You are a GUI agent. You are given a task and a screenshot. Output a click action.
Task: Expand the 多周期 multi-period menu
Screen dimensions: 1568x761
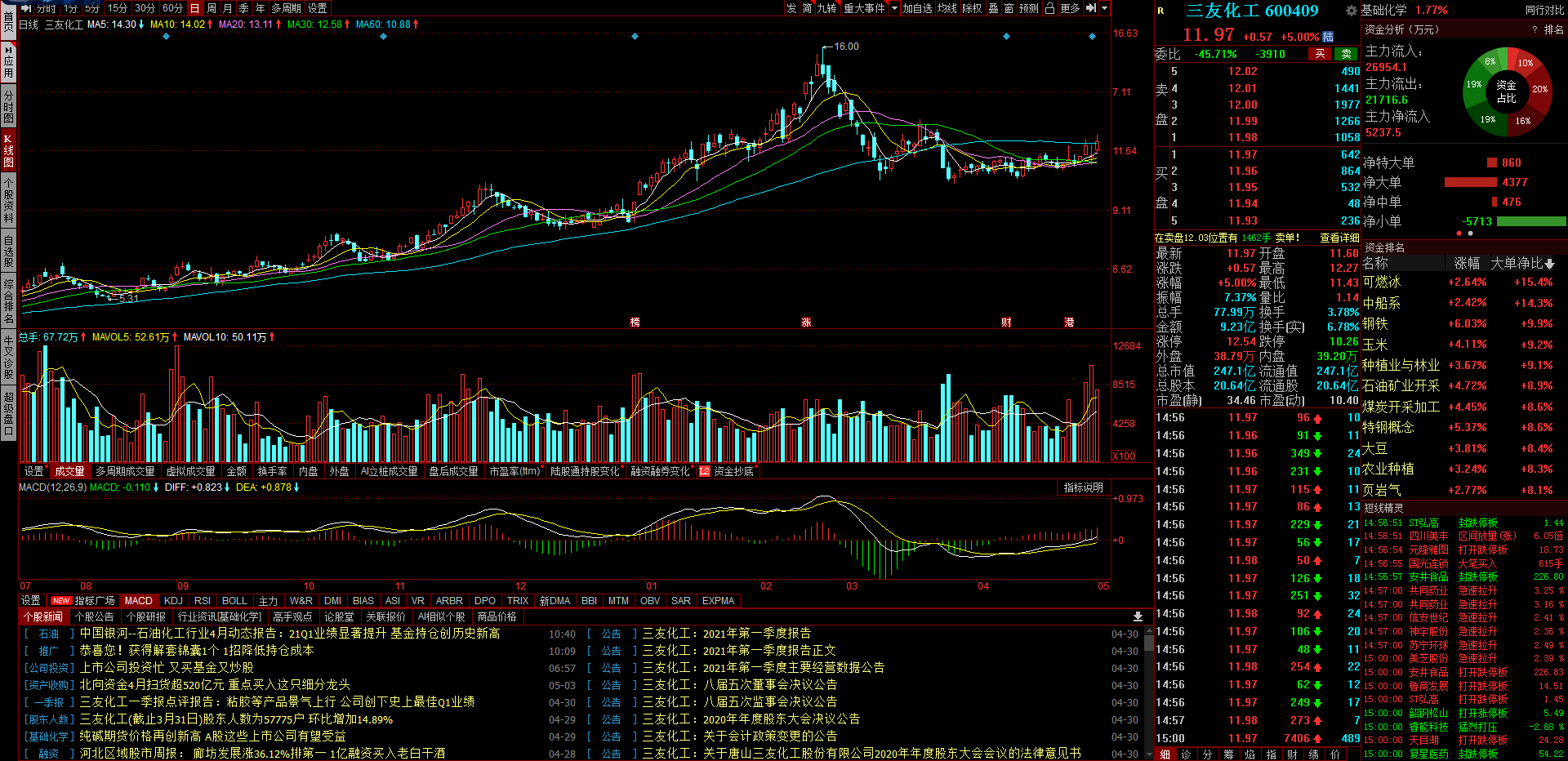(x=287, y=8)
